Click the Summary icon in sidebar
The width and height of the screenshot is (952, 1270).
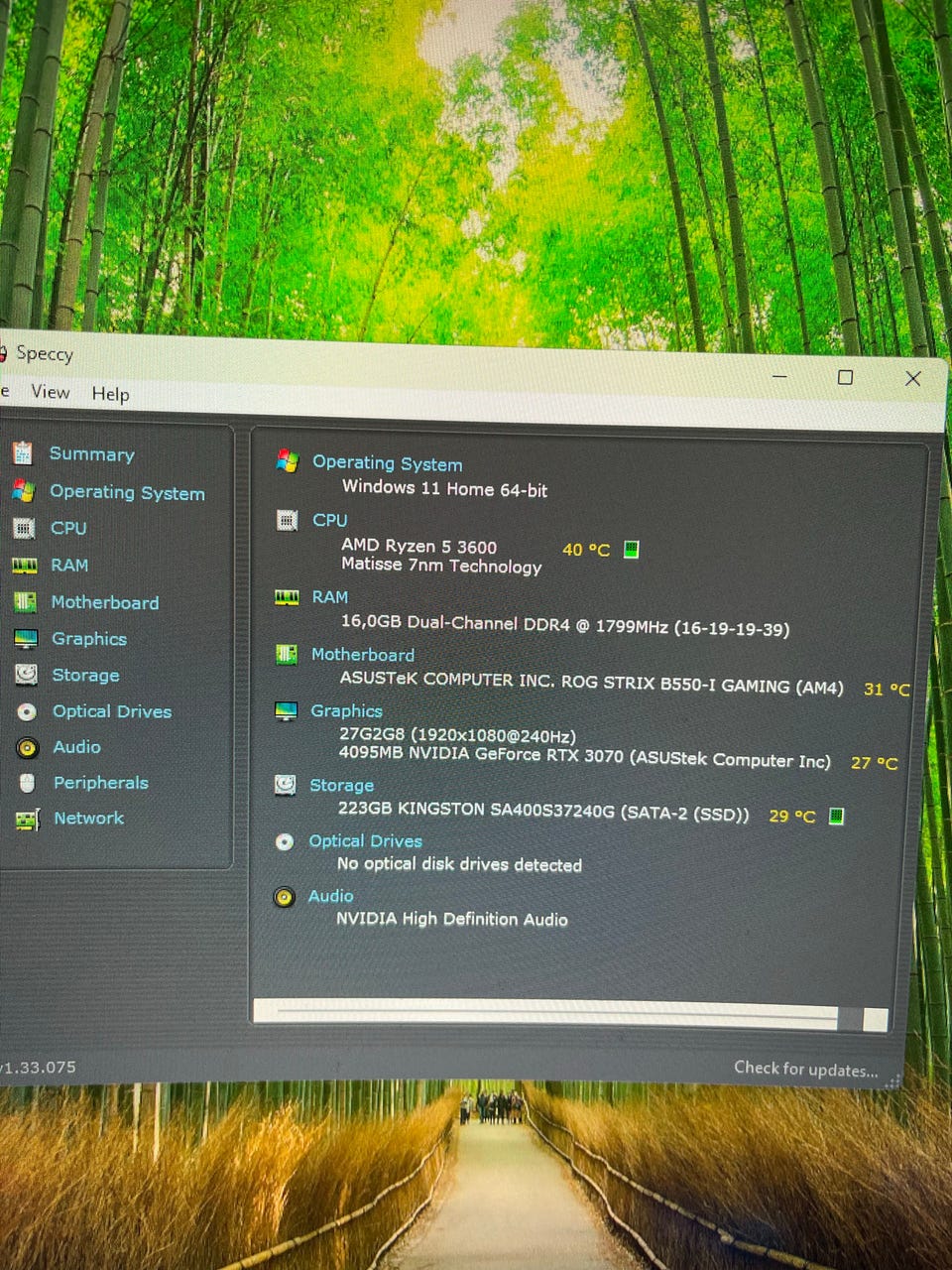pos(23,453)
